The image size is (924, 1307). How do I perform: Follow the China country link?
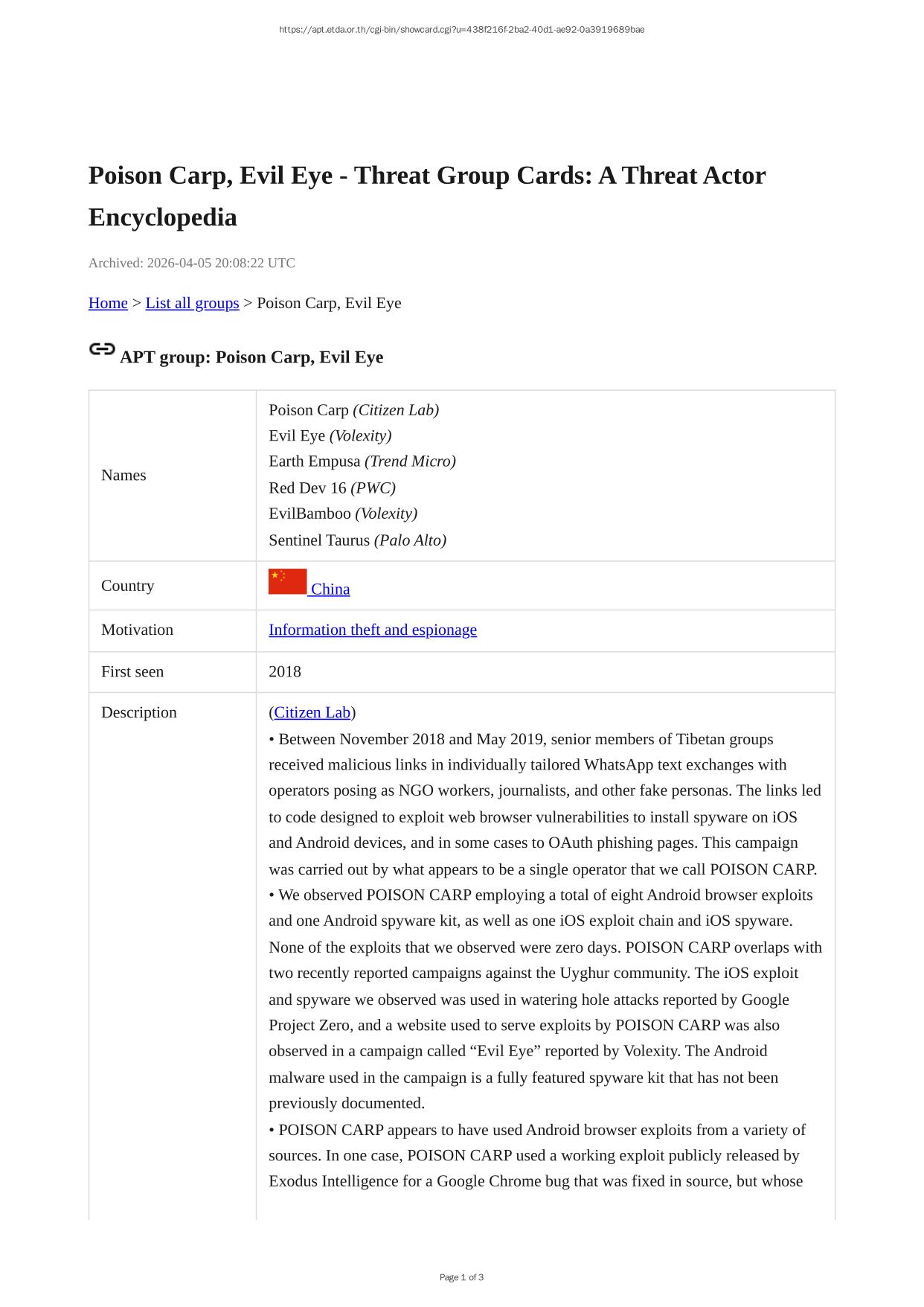330,589
